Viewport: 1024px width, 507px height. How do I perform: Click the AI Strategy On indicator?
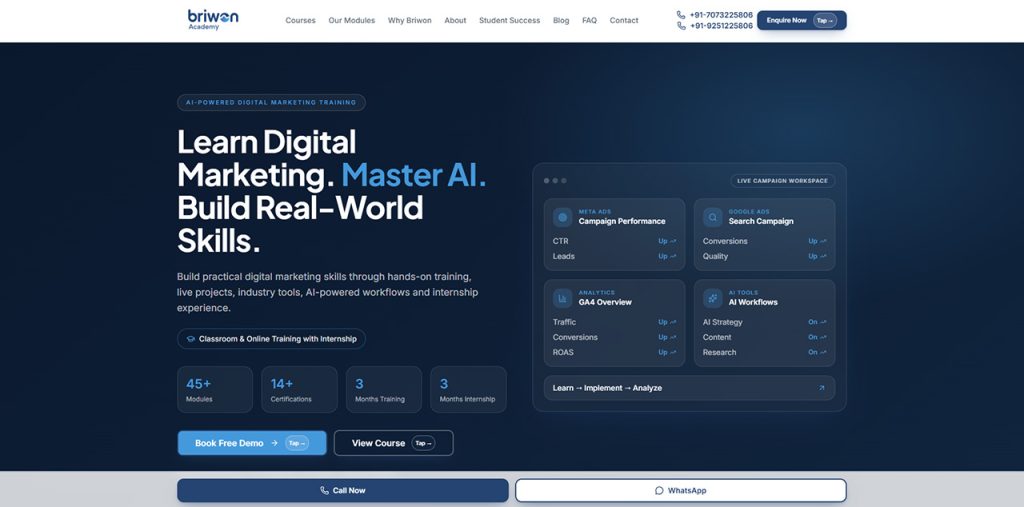(x=817, y=322)
